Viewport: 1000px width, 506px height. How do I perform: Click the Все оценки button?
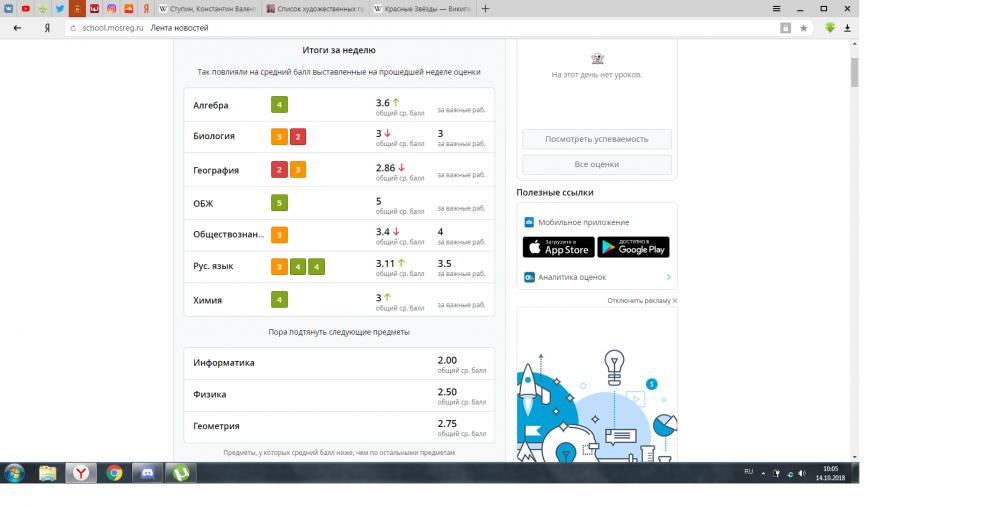click(x=596, y=164)
